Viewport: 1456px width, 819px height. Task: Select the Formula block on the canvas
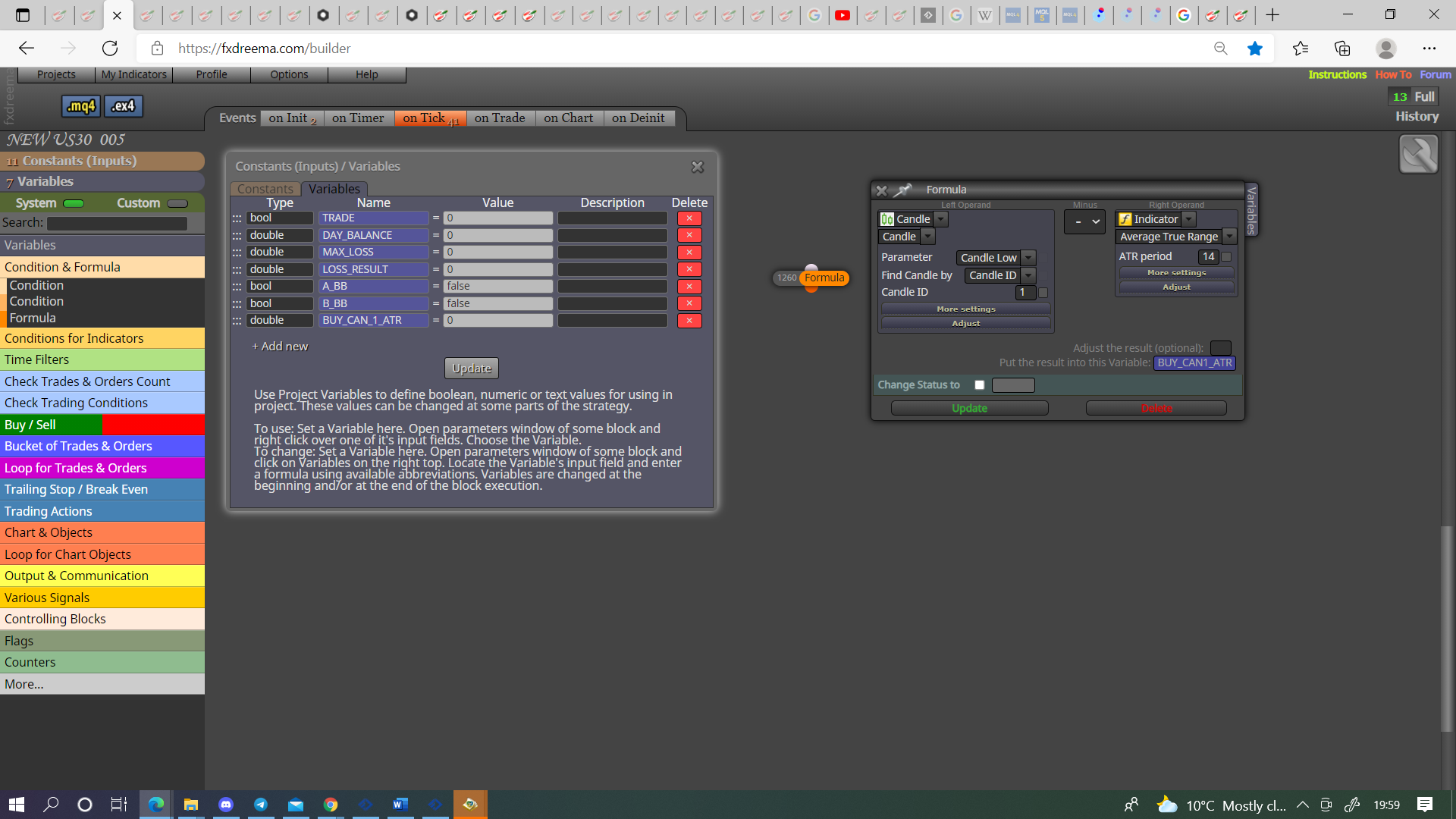point(824,278)
